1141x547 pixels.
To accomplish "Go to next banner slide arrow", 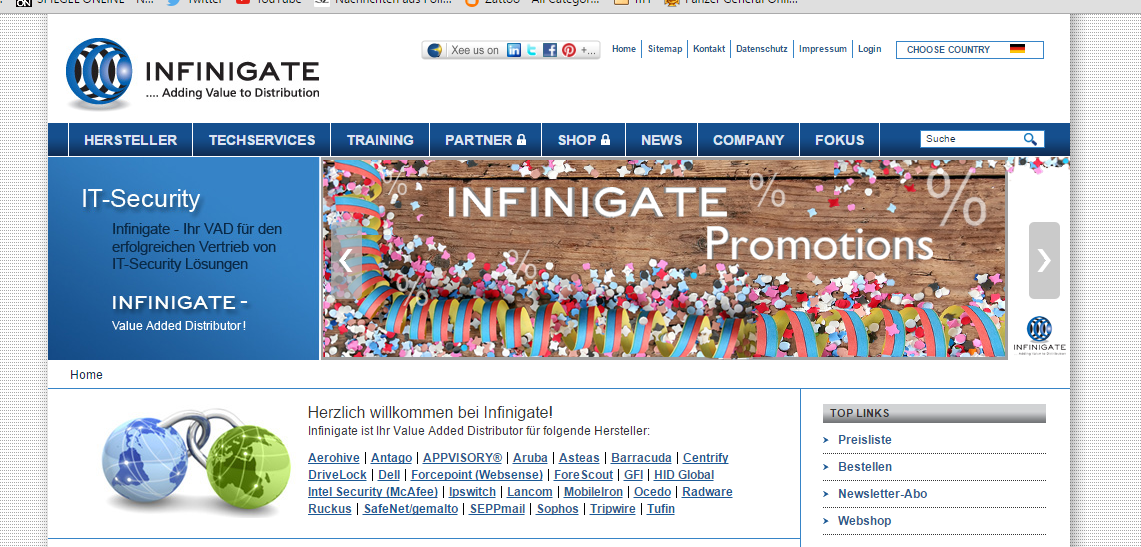I will [x=1043, y=260].
